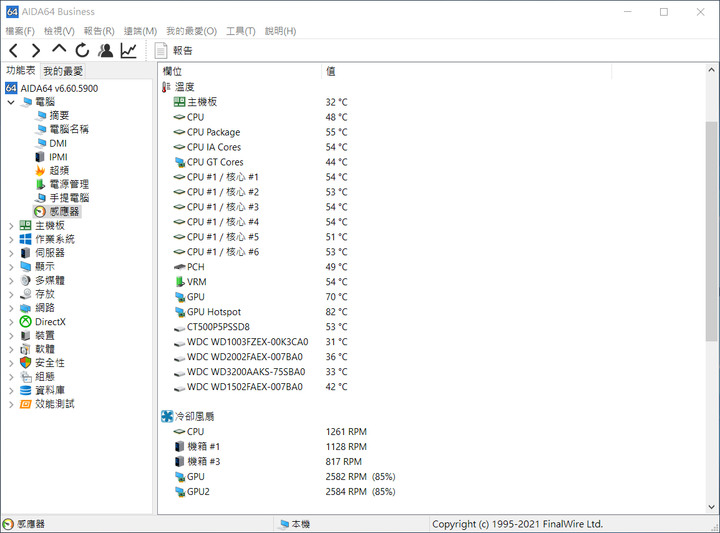Select DMI in the tree

pos(58,143)
